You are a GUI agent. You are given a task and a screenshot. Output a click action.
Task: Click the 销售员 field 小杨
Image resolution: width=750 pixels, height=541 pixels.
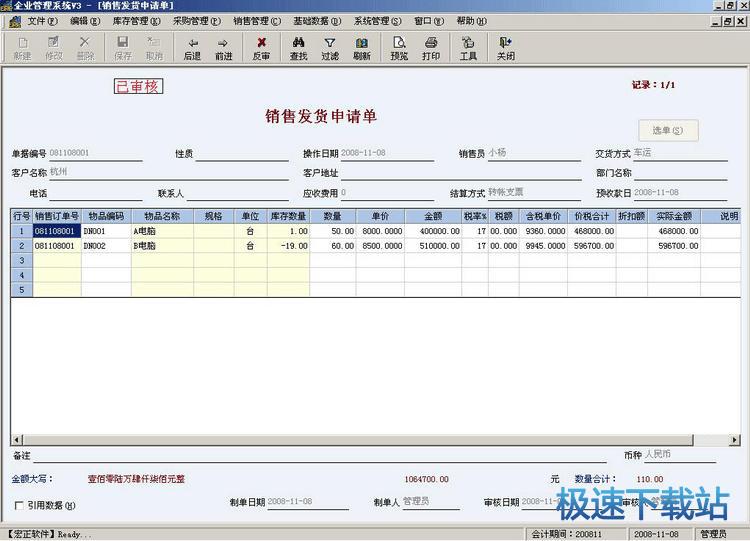534,153
